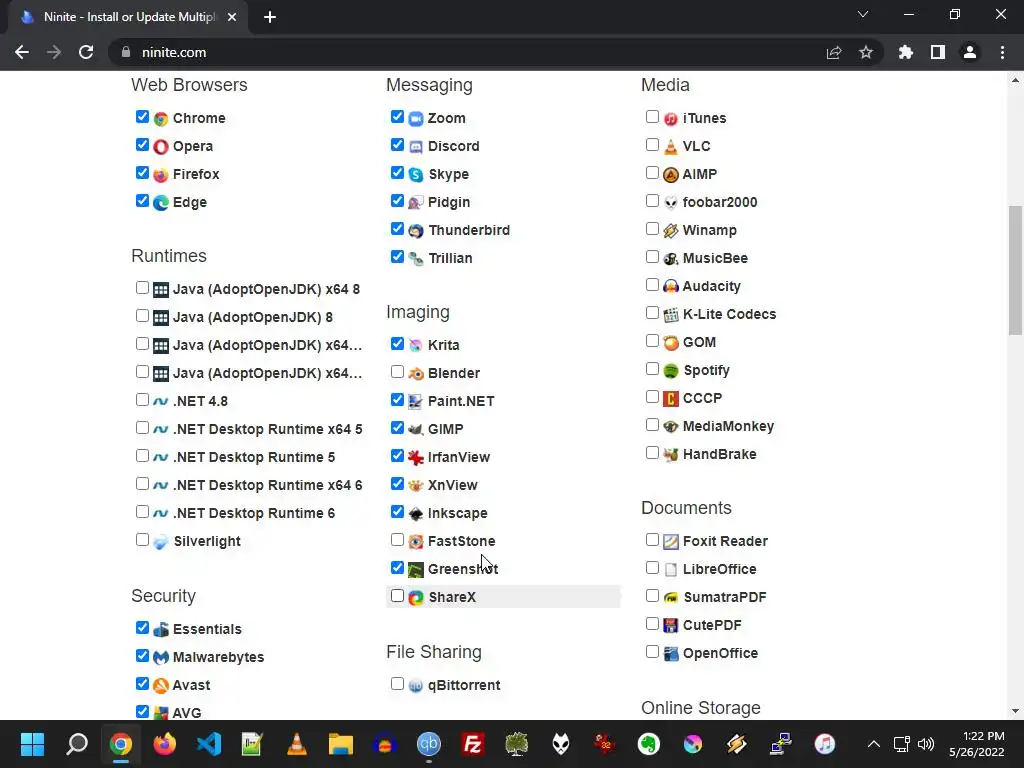Viewport: 1024px width, 768px height.
Task: Click the Thunderbird icon
Action: 416,231
